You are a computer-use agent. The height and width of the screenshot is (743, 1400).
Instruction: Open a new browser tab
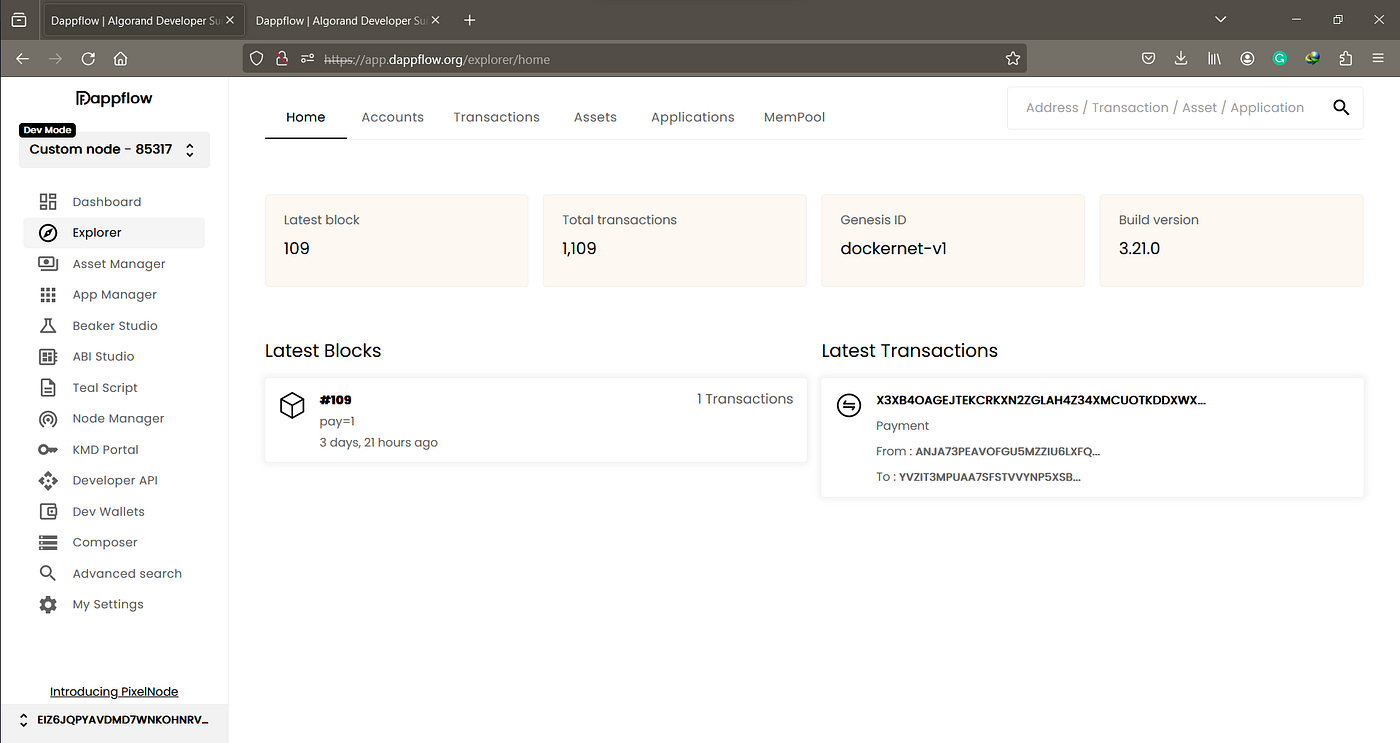(x=470, y=20)
